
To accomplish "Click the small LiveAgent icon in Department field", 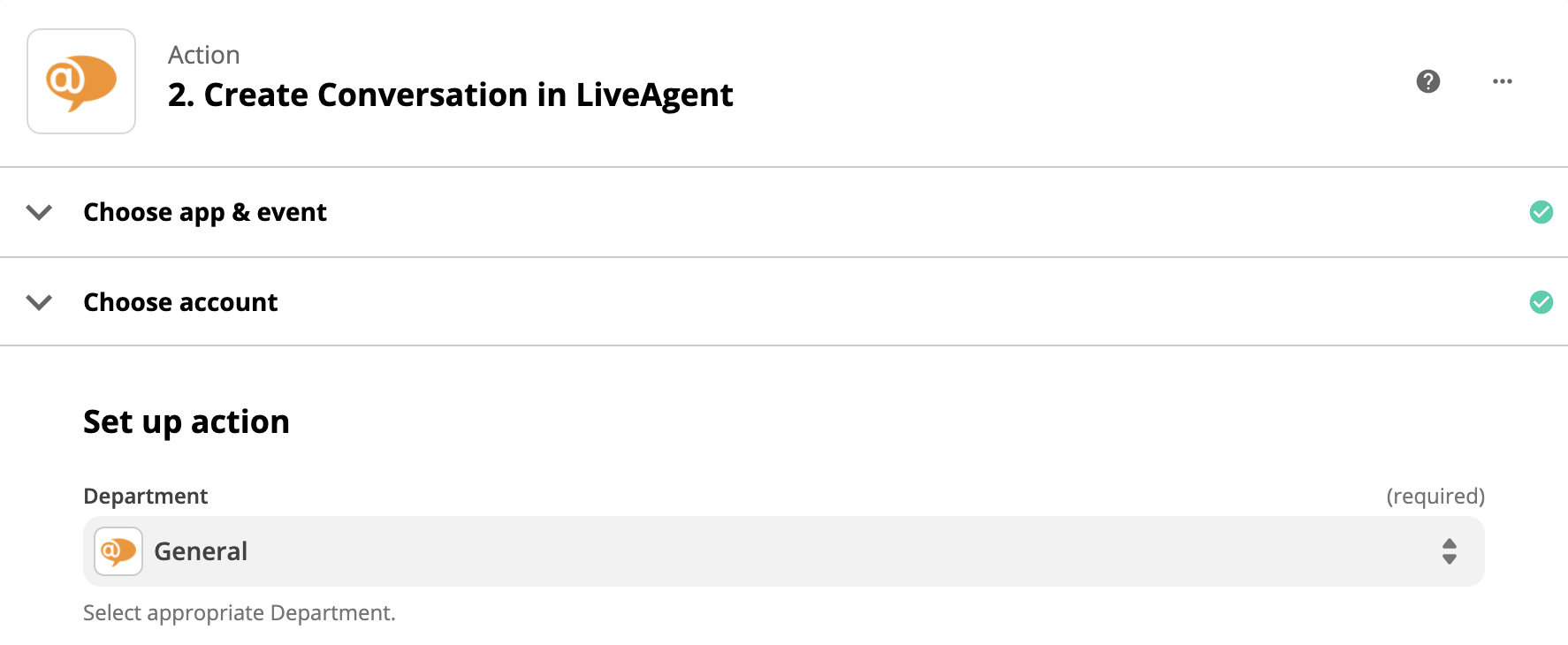I will (x=118, y=551).
